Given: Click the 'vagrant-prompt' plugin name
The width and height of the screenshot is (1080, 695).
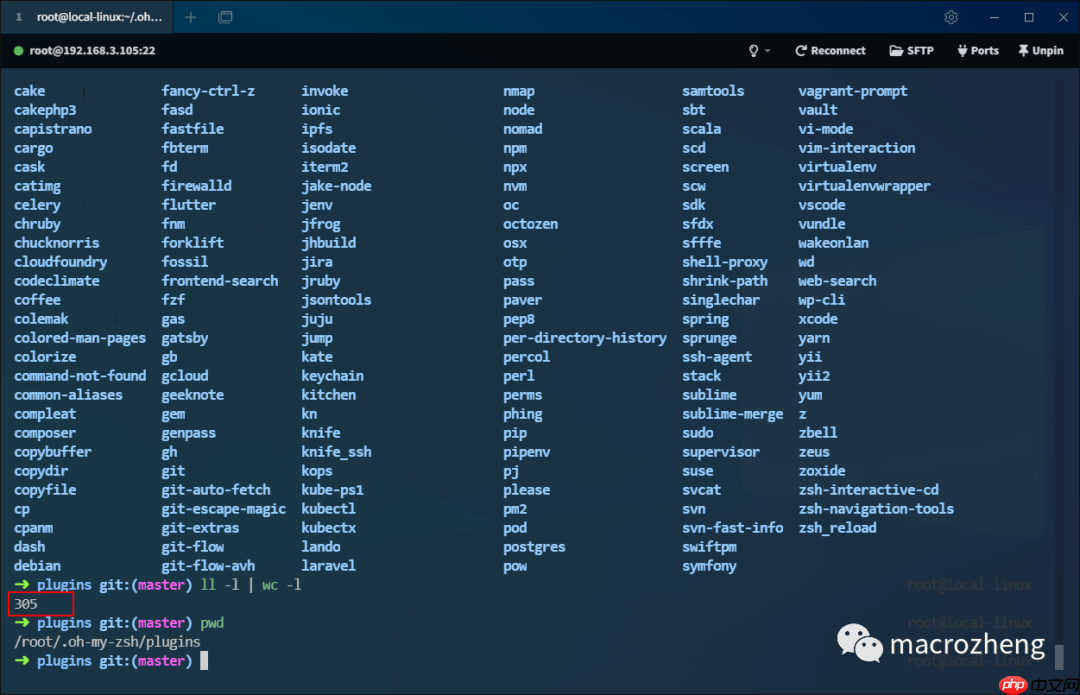Looking at the screenshot, I should coord(853,91).
